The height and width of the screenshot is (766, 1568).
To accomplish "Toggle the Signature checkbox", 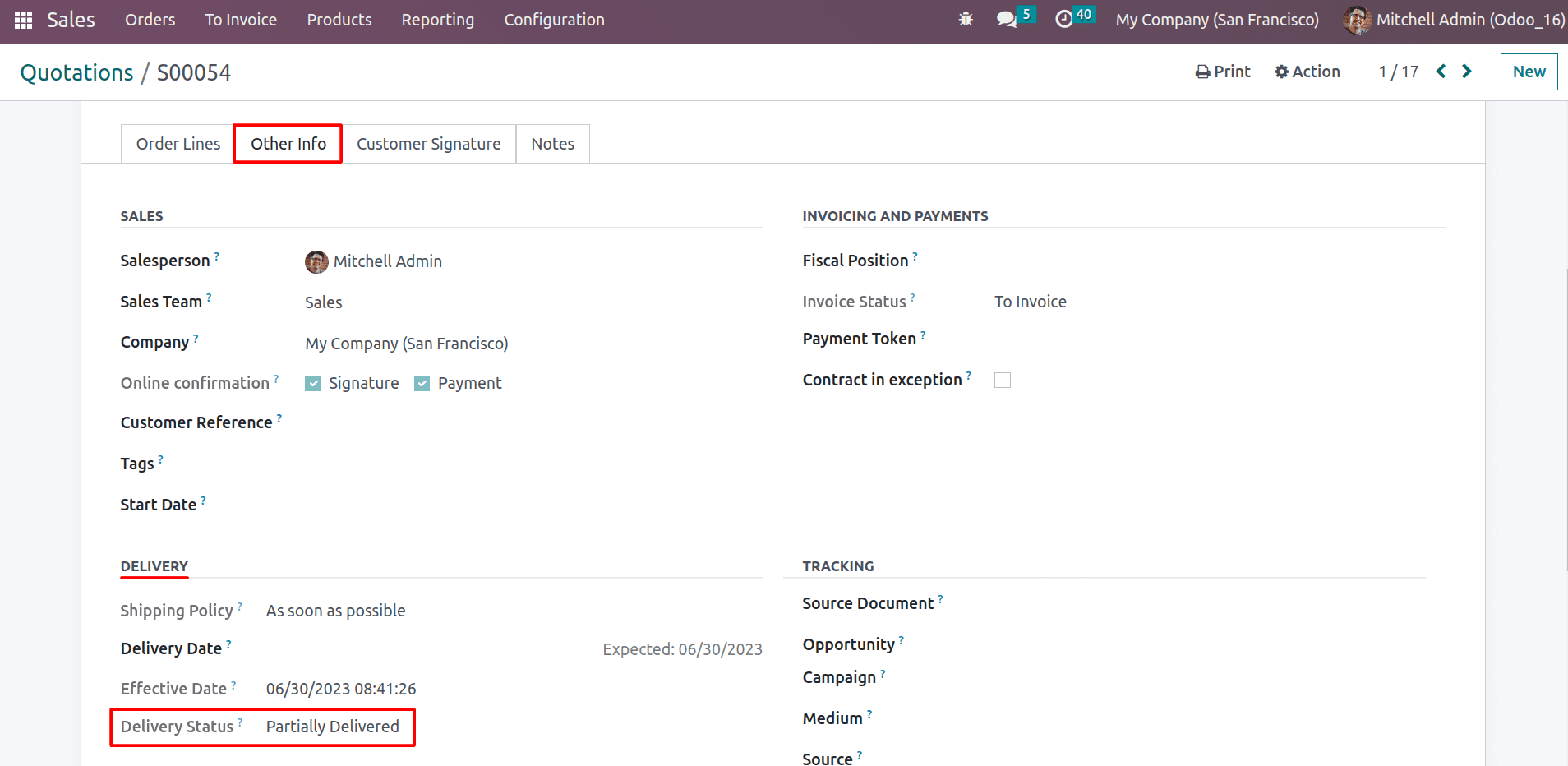I will [x=313, y=384].
